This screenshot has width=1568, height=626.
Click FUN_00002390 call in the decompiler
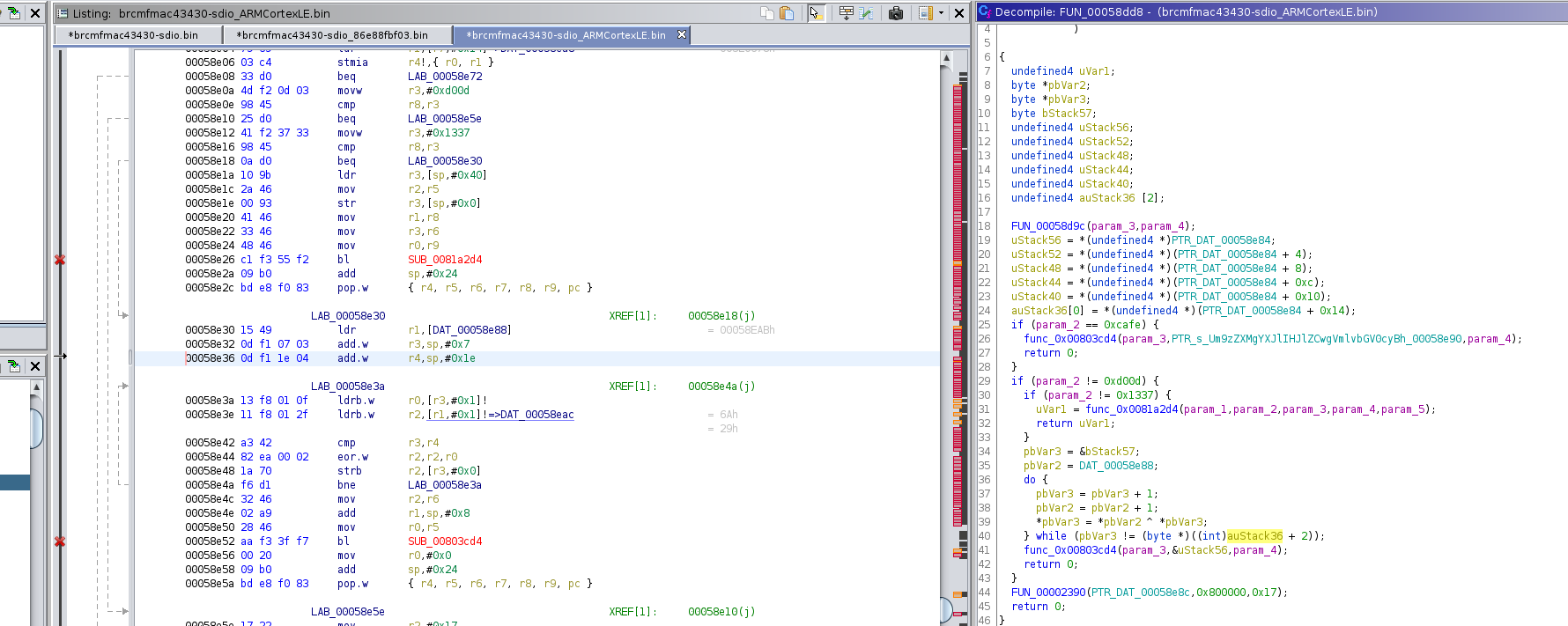click(x=1048, y=593)
